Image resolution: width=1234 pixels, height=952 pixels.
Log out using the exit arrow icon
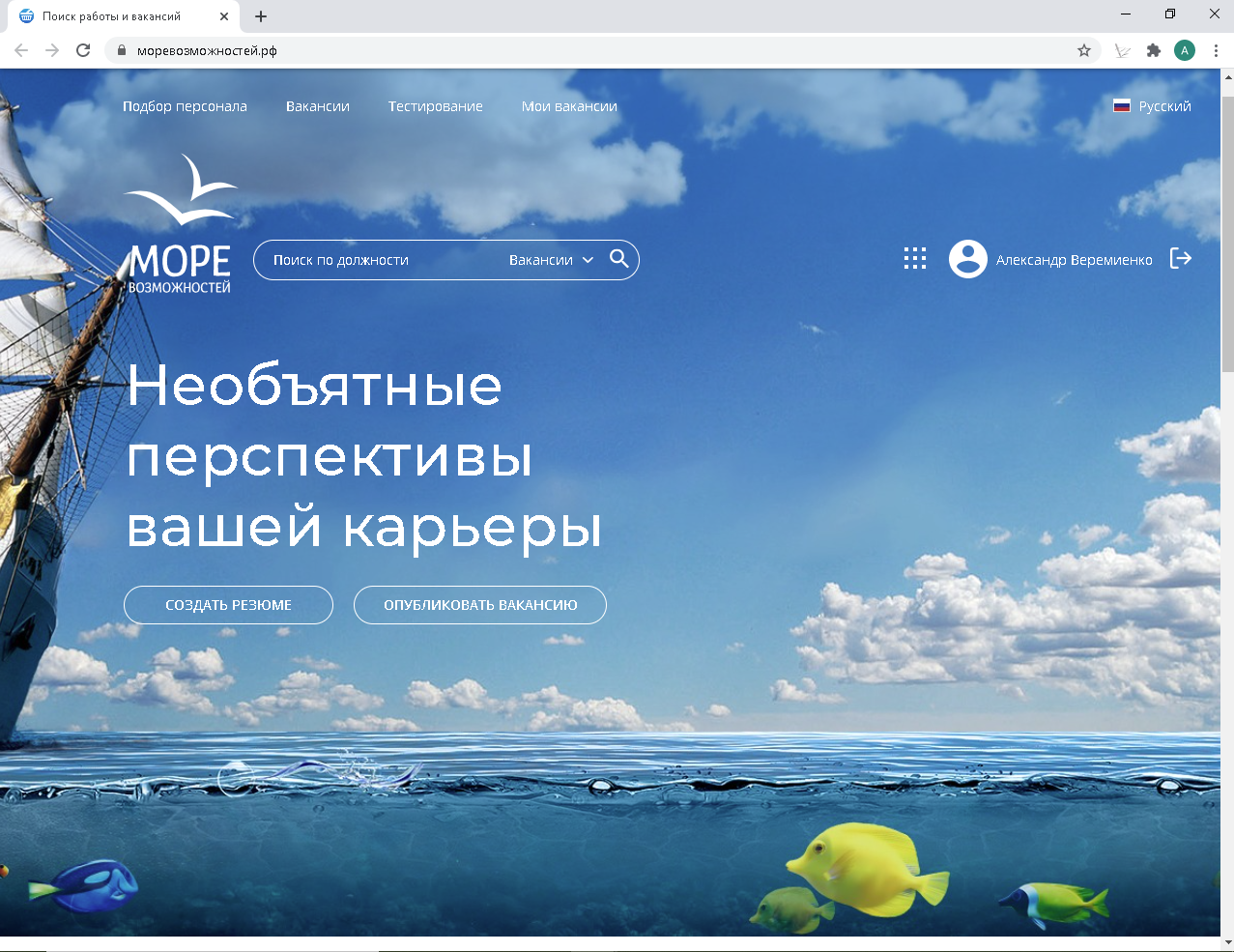pos(1181,258)
